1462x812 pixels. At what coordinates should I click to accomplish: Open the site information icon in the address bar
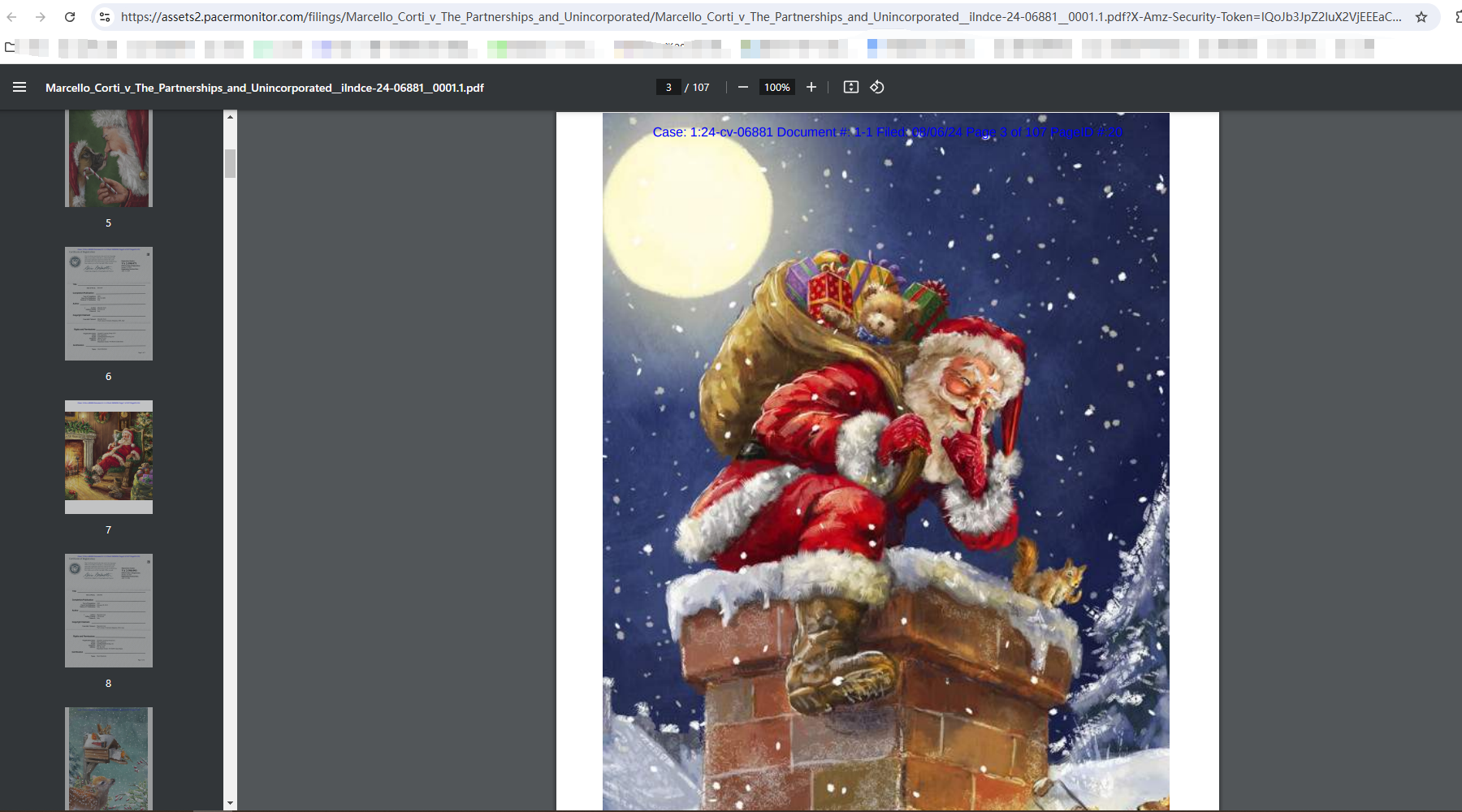tap(103, 17)
